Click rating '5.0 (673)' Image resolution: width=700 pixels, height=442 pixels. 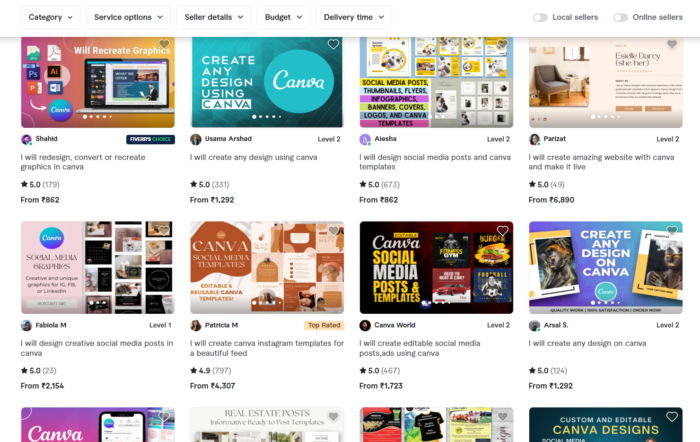click(379, 184)
